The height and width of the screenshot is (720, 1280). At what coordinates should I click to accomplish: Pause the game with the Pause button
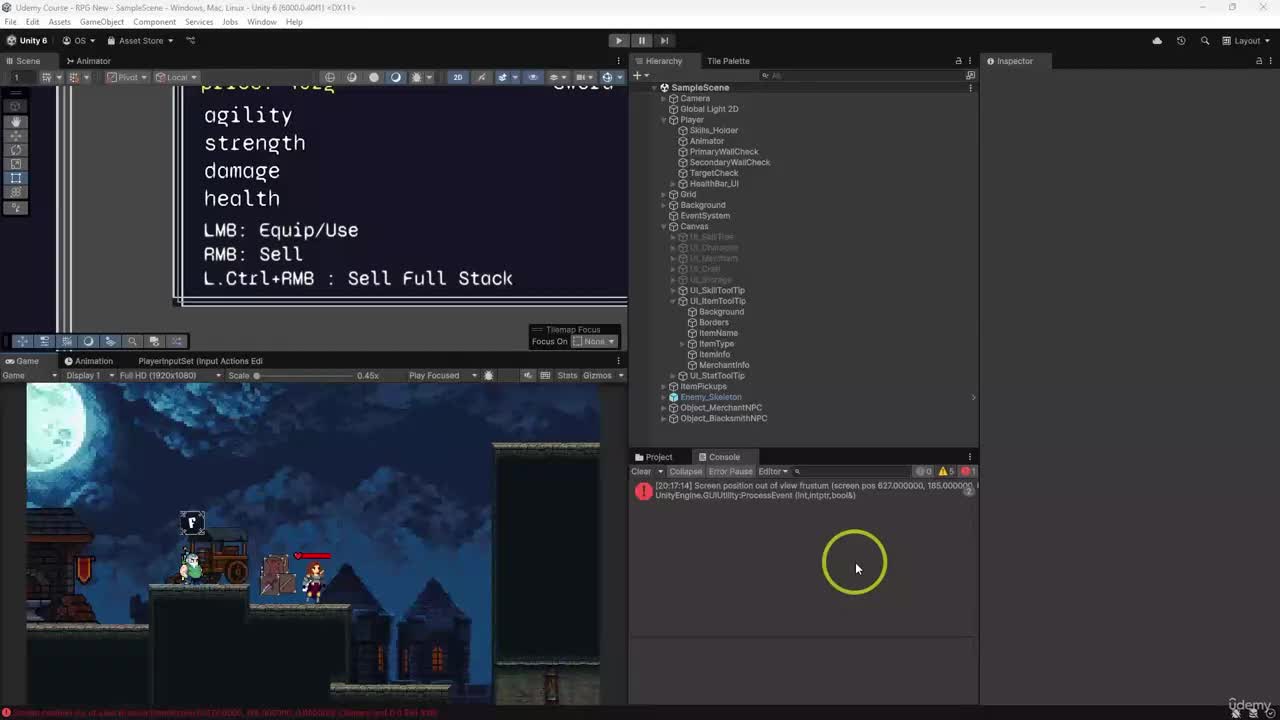(642, 41)
